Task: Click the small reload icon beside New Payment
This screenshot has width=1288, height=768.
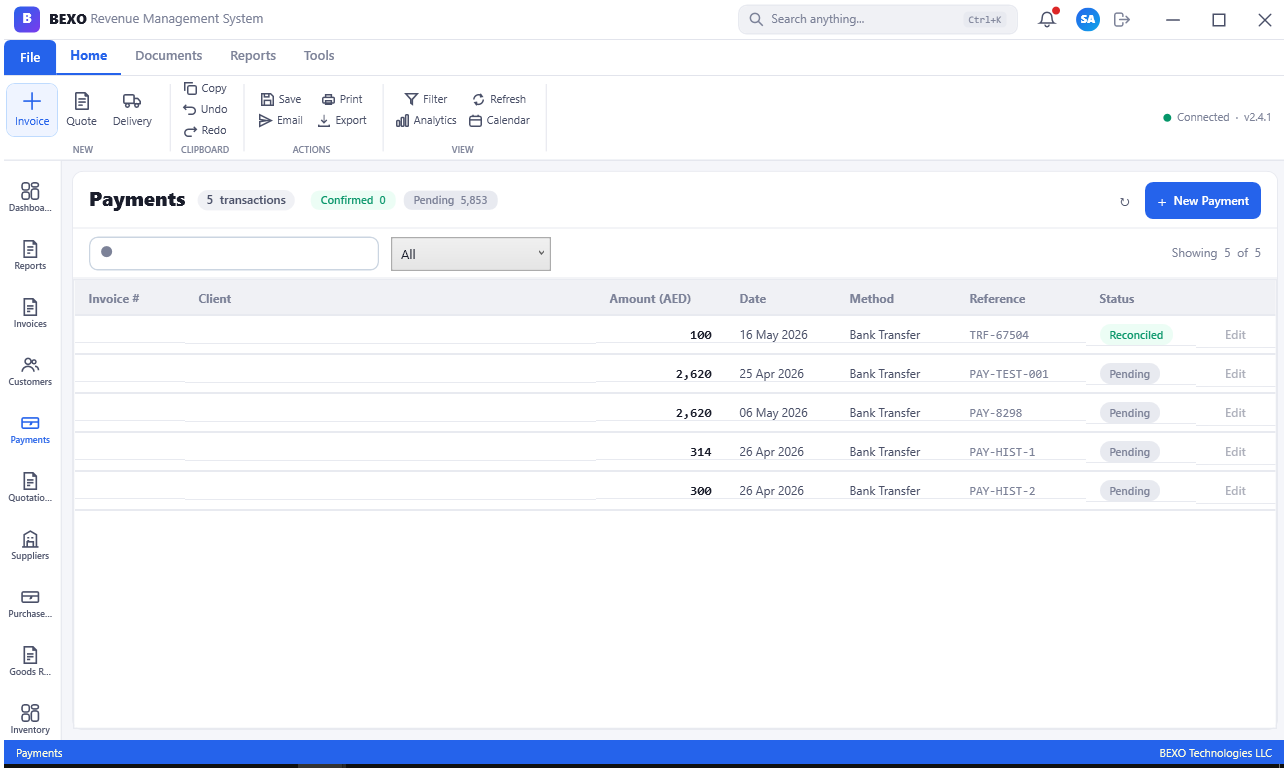Action: (x=1124, y=202)
